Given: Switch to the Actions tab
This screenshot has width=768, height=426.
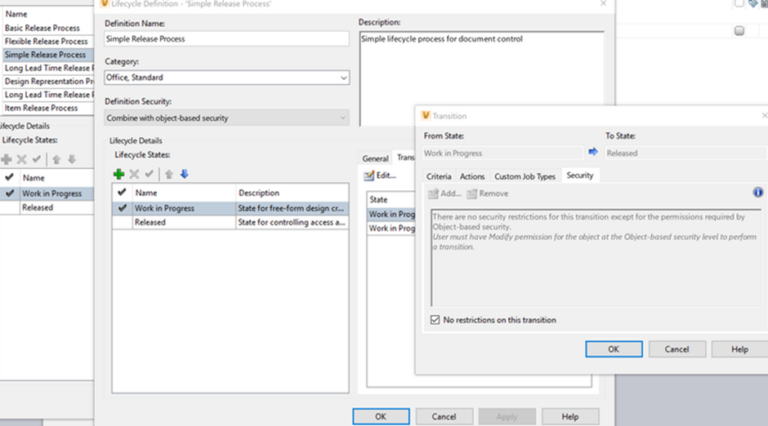Looking at the screenshot, I should pyautogui.click(x=472, y=176).
